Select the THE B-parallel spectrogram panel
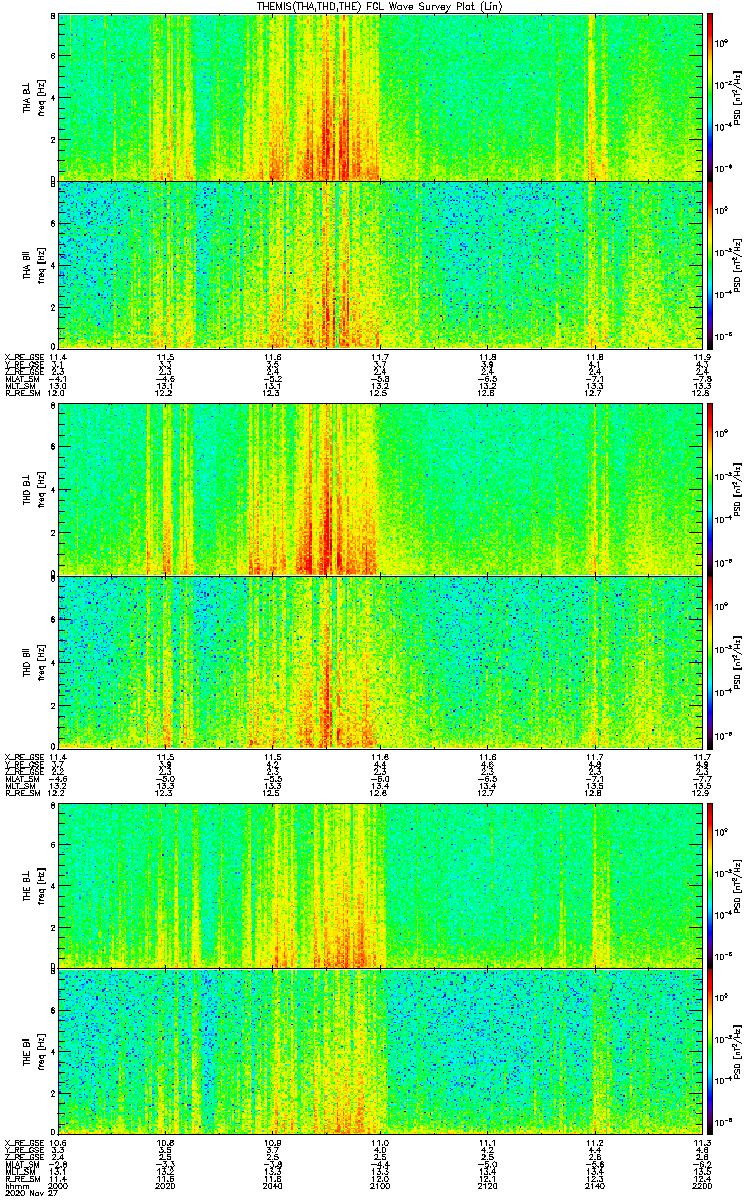 (x=380, y=1050)
